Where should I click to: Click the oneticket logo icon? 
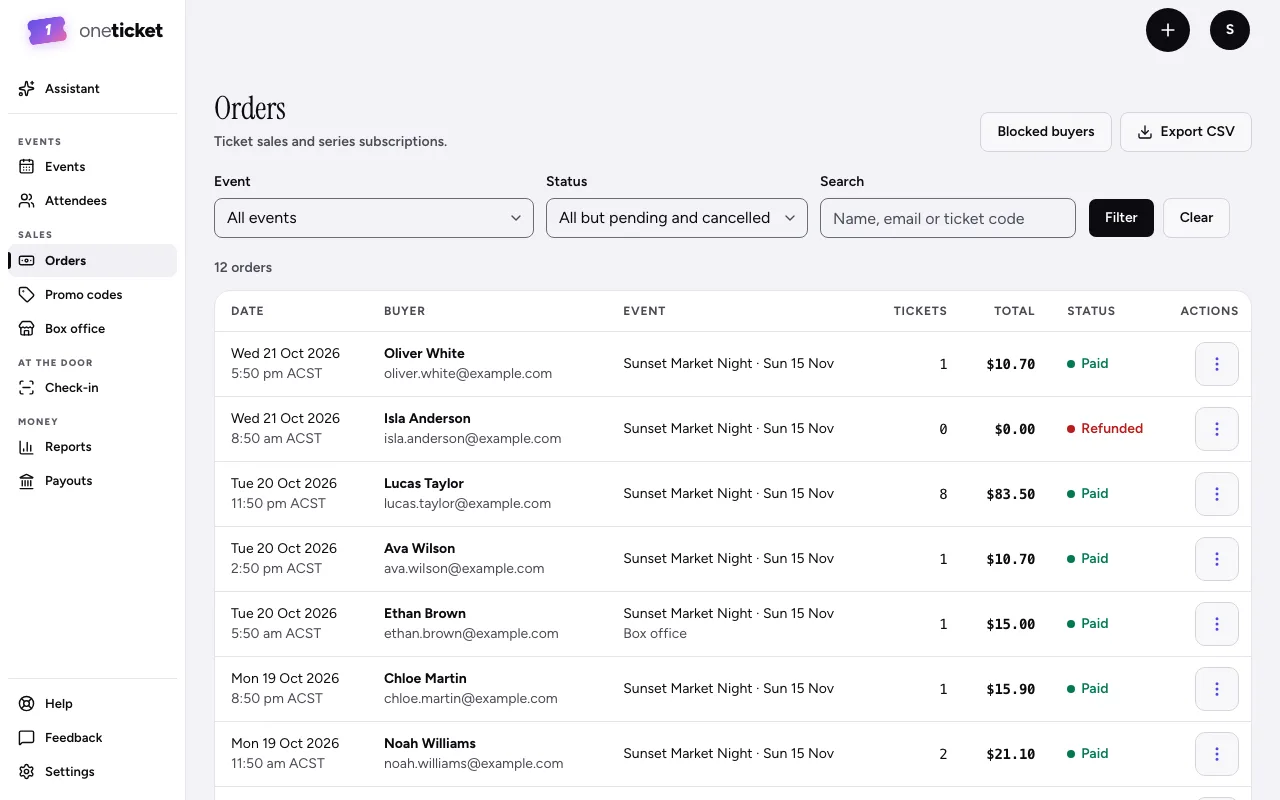pos(47,31)
